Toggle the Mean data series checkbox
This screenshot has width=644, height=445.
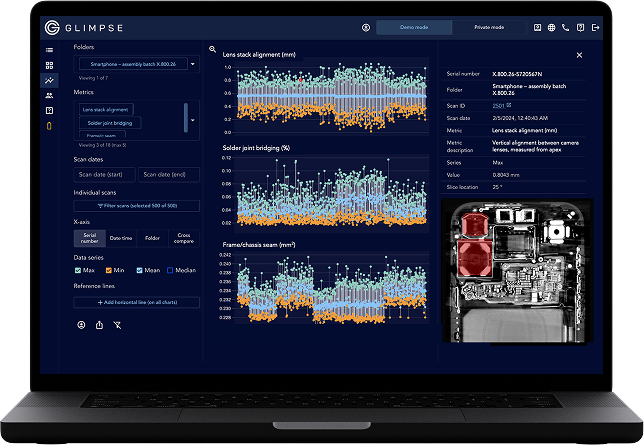pyautogui.click(x=139, y=270)
